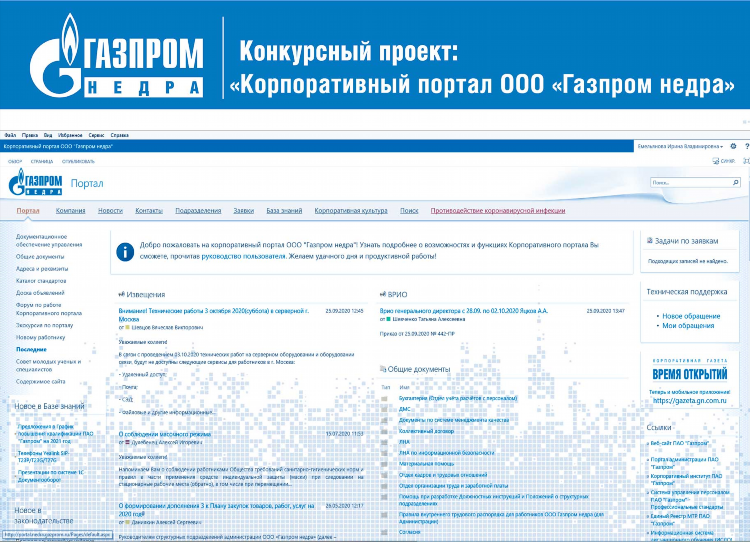Click the folder icon in the ДМС row
The height and width of the screenshot is (542, 750).
(x=384, y=409)
